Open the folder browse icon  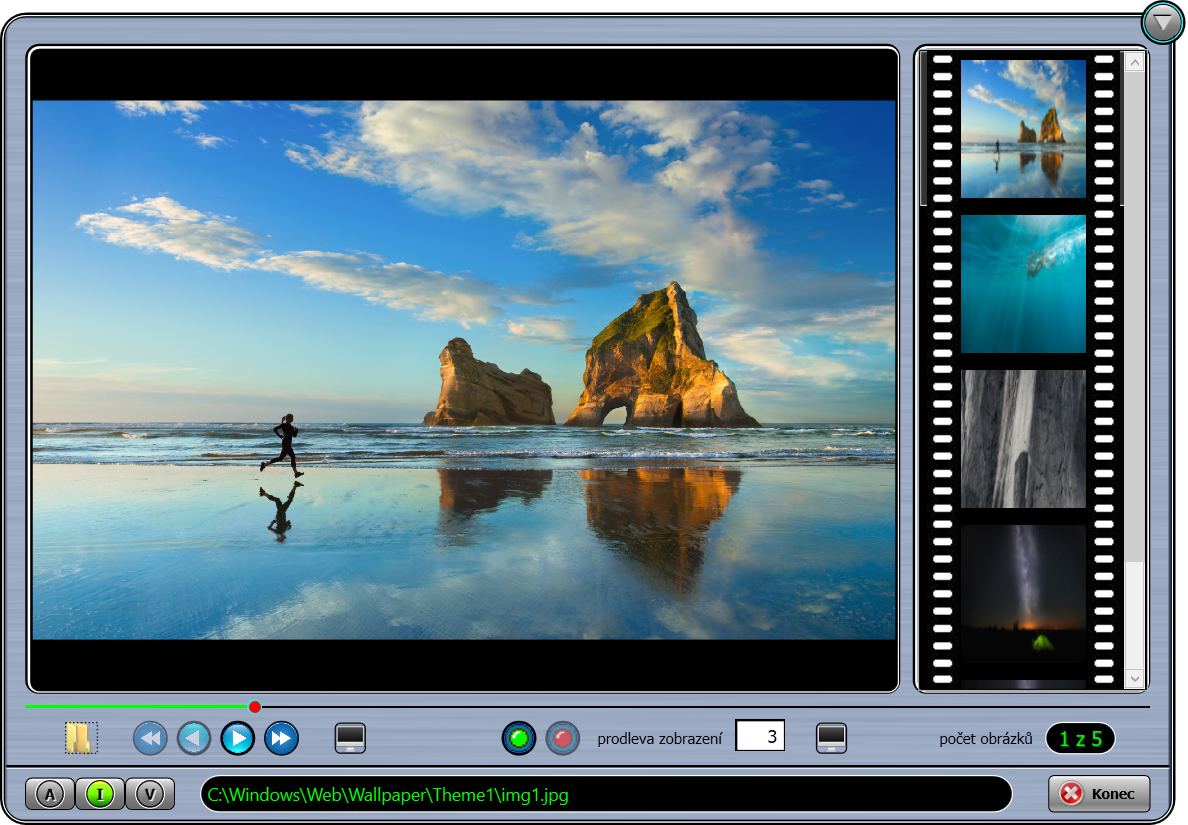pyautogui.click(x=81, y=739)
